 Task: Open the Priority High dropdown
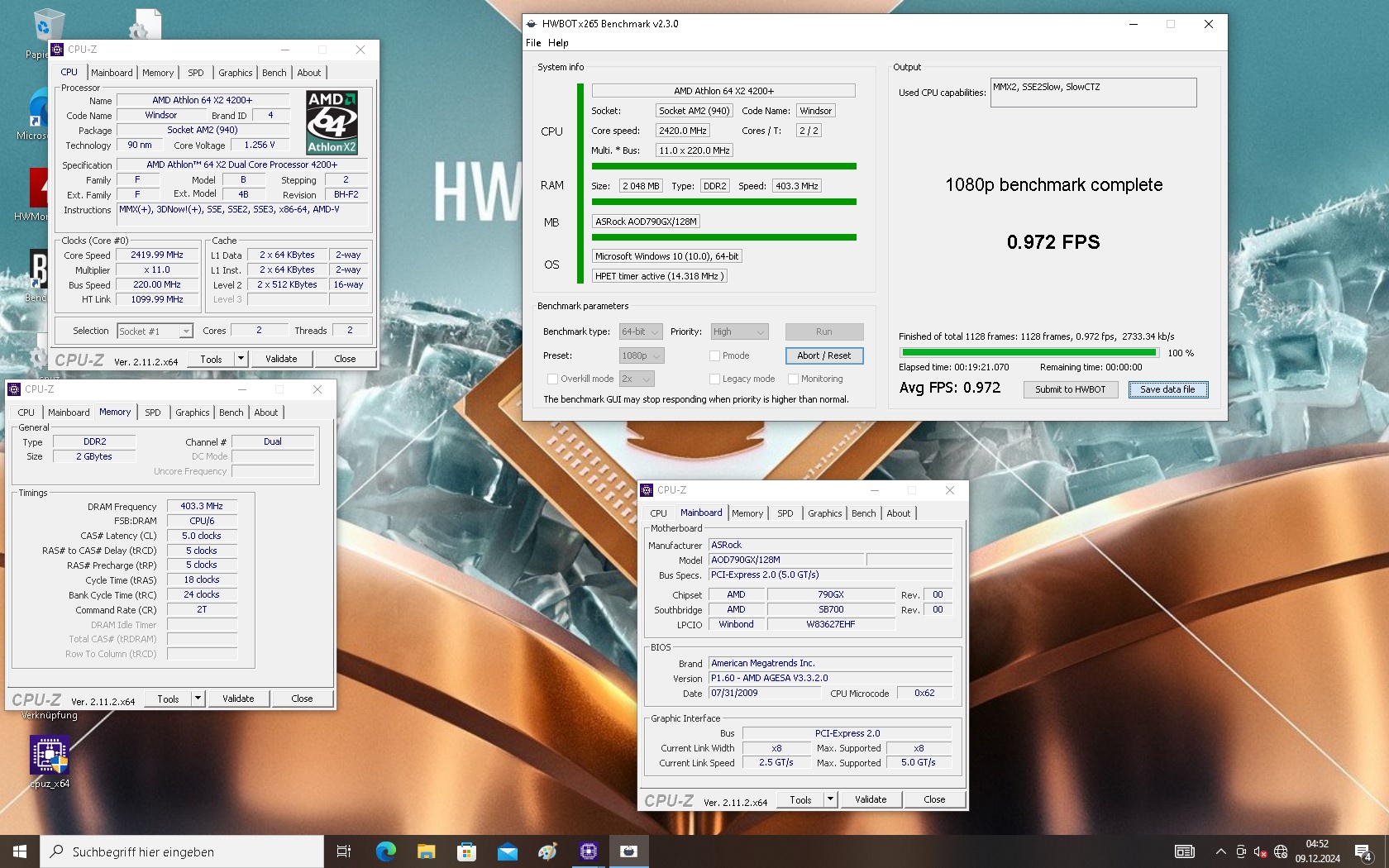click(x=739, y=331)
